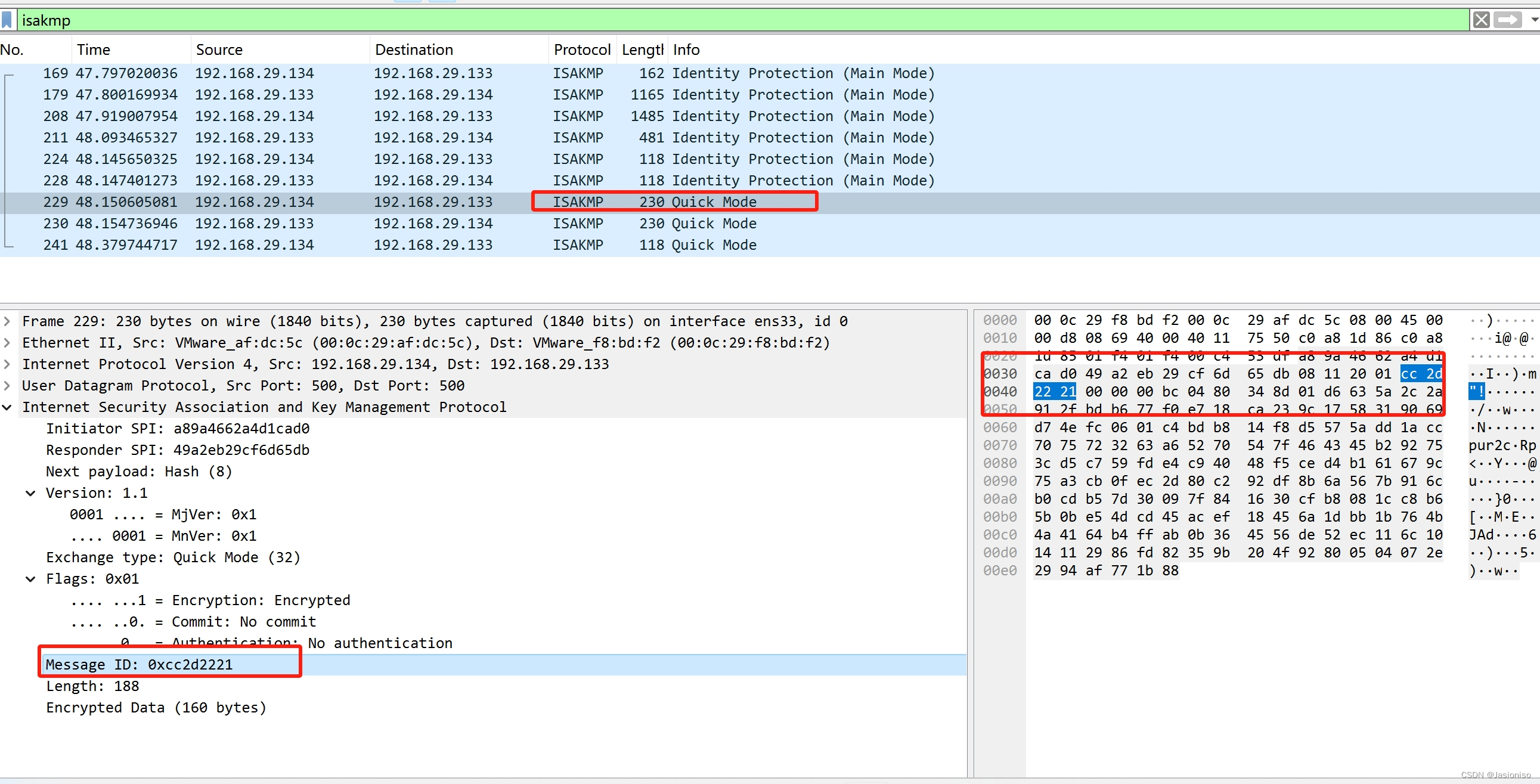1540x784 pixels.
Task: Select packet 169 in the list
Action: tap(419, 73)
